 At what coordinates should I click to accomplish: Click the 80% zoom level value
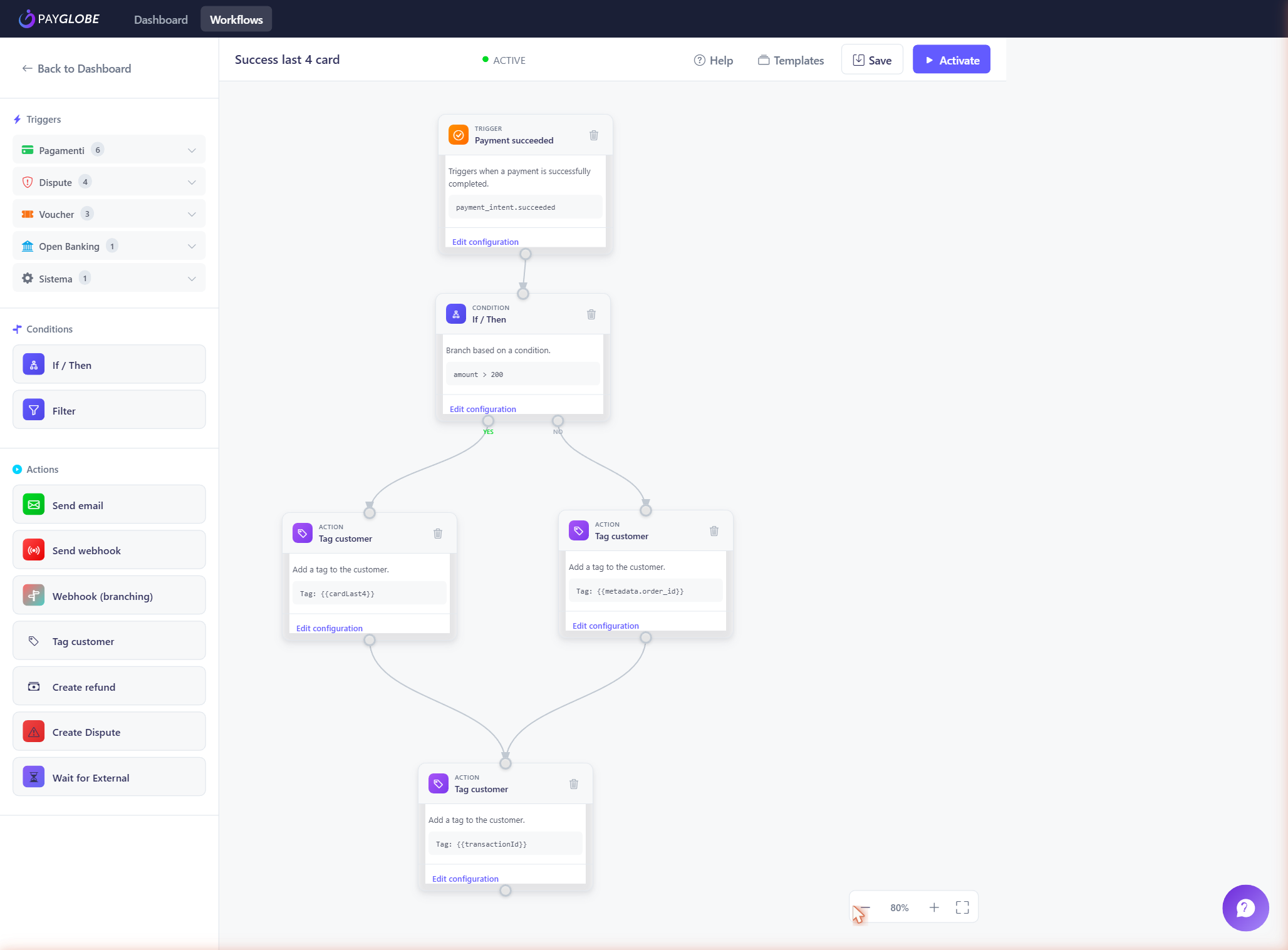pos(900,907)
